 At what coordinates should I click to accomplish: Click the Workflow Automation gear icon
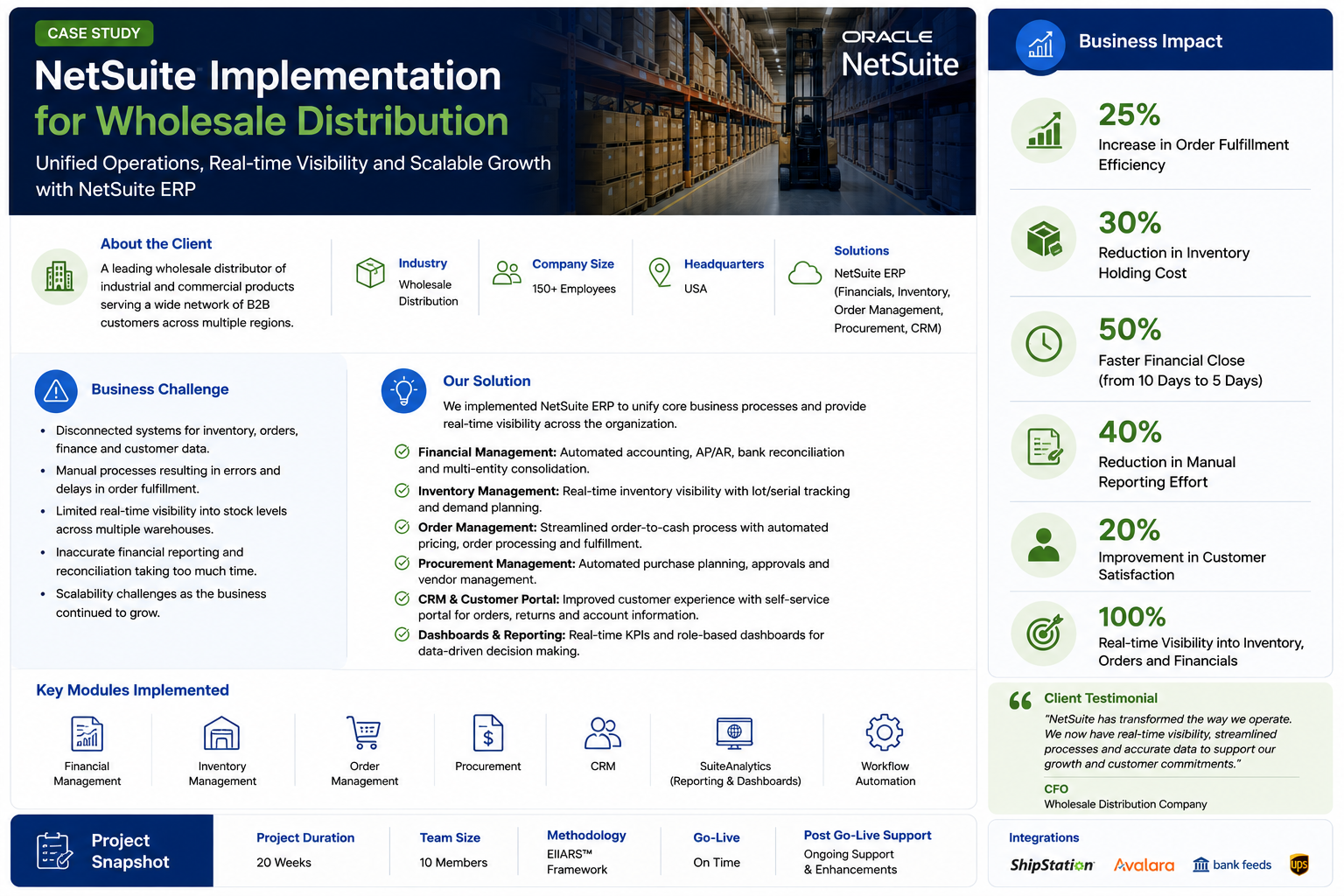point(885,732)
